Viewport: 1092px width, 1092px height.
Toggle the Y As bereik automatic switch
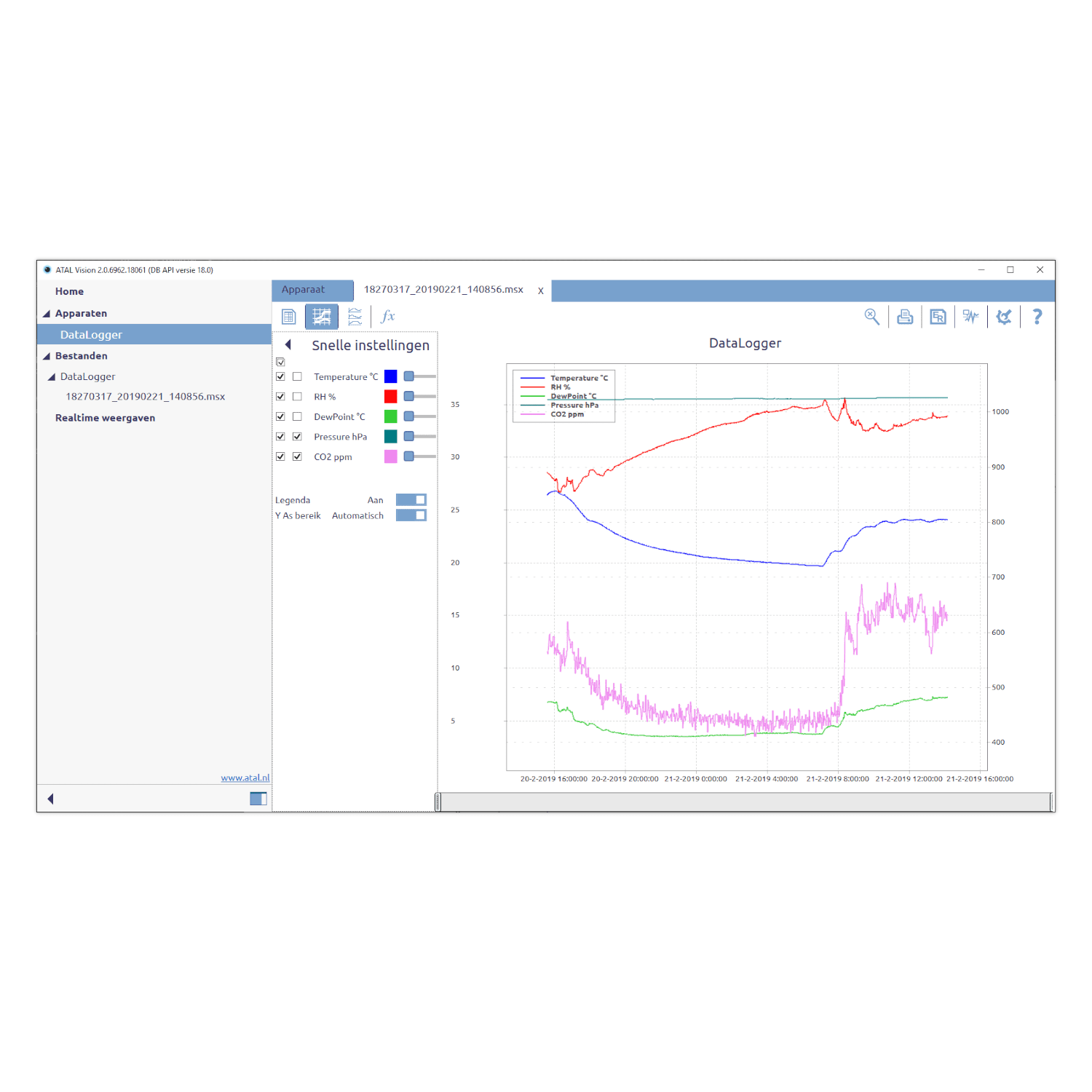pyautogui.click(x=411, y=515)
